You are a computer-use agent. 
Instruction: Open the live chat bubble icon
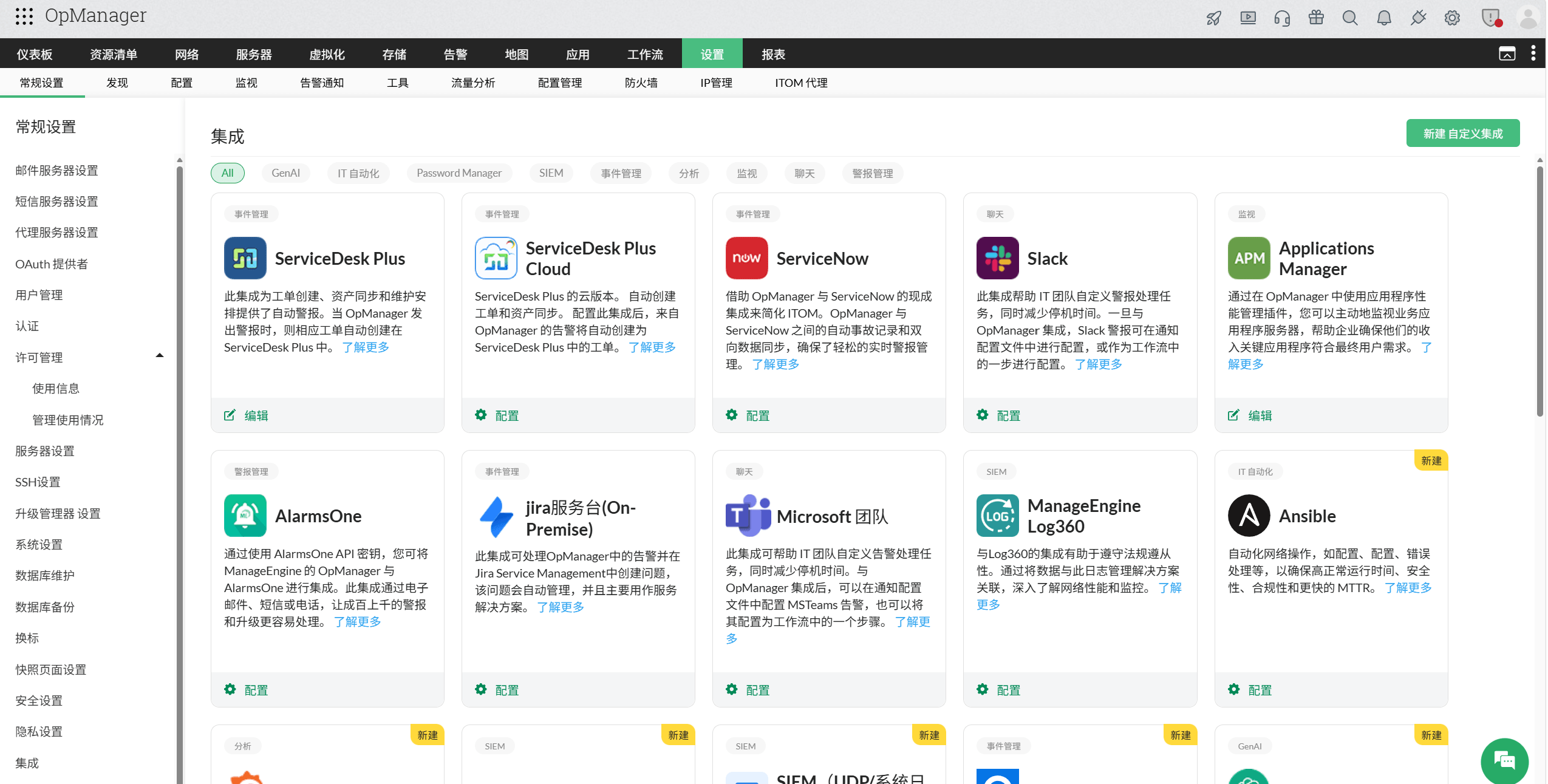[1505, 760]
